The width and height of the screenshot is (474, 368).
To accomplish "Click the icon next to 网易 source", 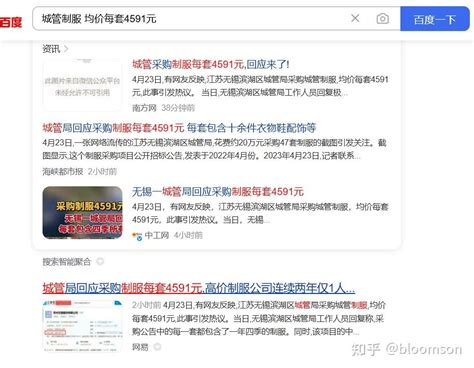I will click(x=157, y=347).
